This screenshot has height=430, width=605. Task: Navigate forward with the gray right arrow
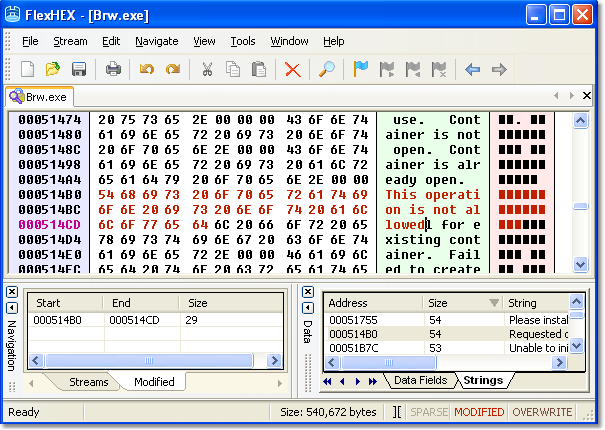[x=499, y=70]
